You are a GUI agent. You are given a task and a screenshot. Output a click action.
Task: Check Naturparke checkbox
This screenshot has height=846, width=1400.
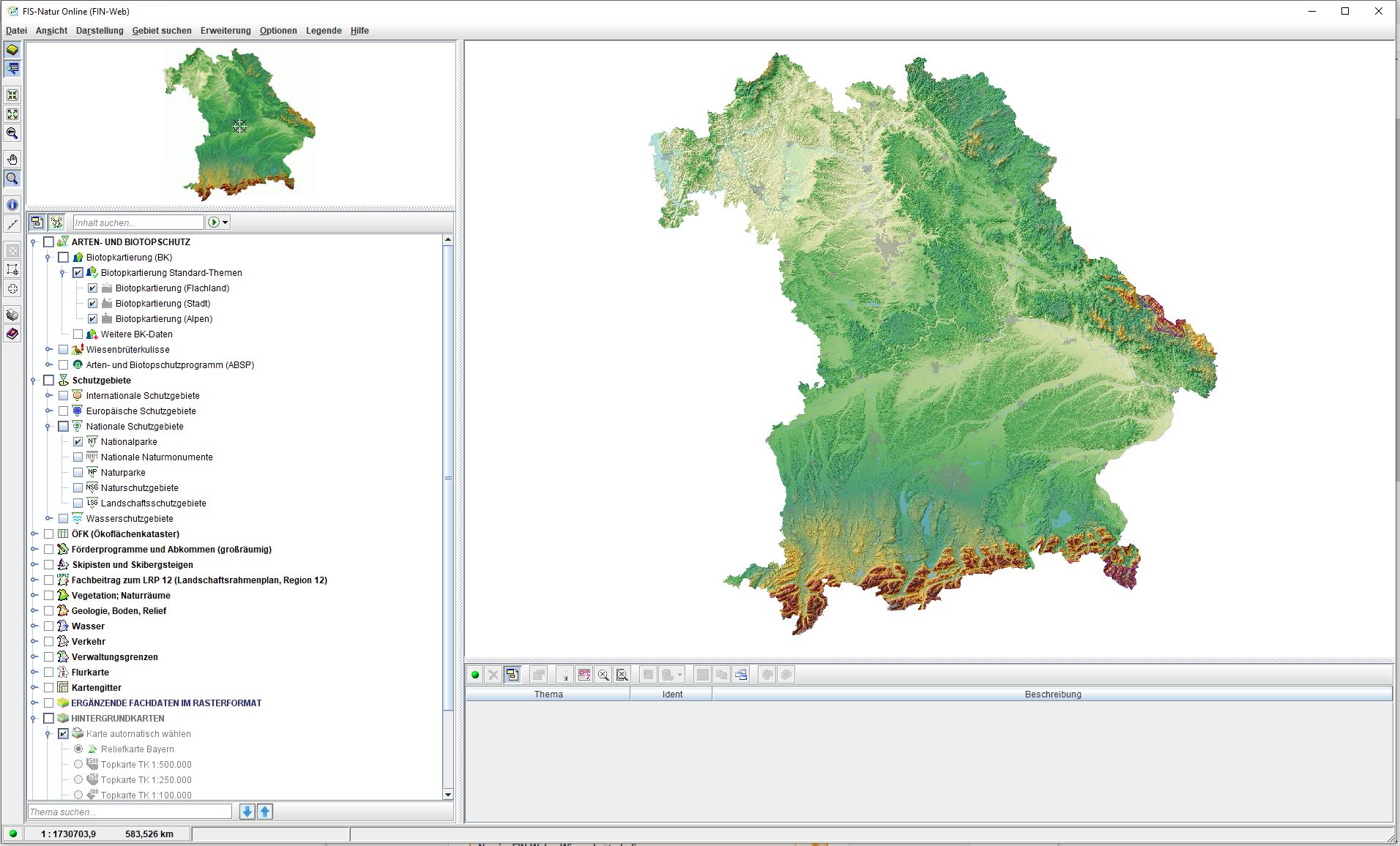(x=78, y=473)
